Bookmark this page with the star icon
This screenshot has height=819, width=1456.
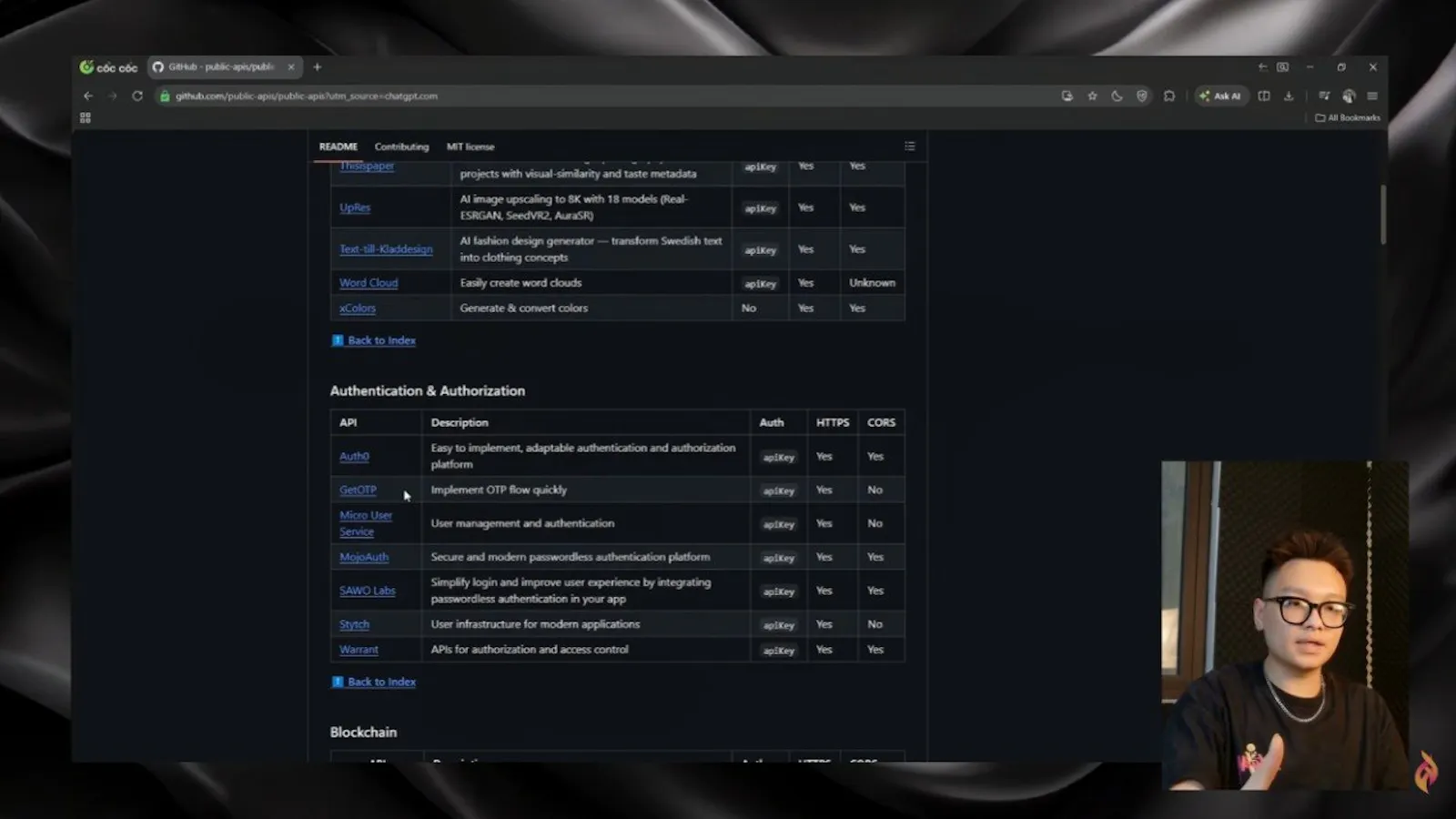1092,96
